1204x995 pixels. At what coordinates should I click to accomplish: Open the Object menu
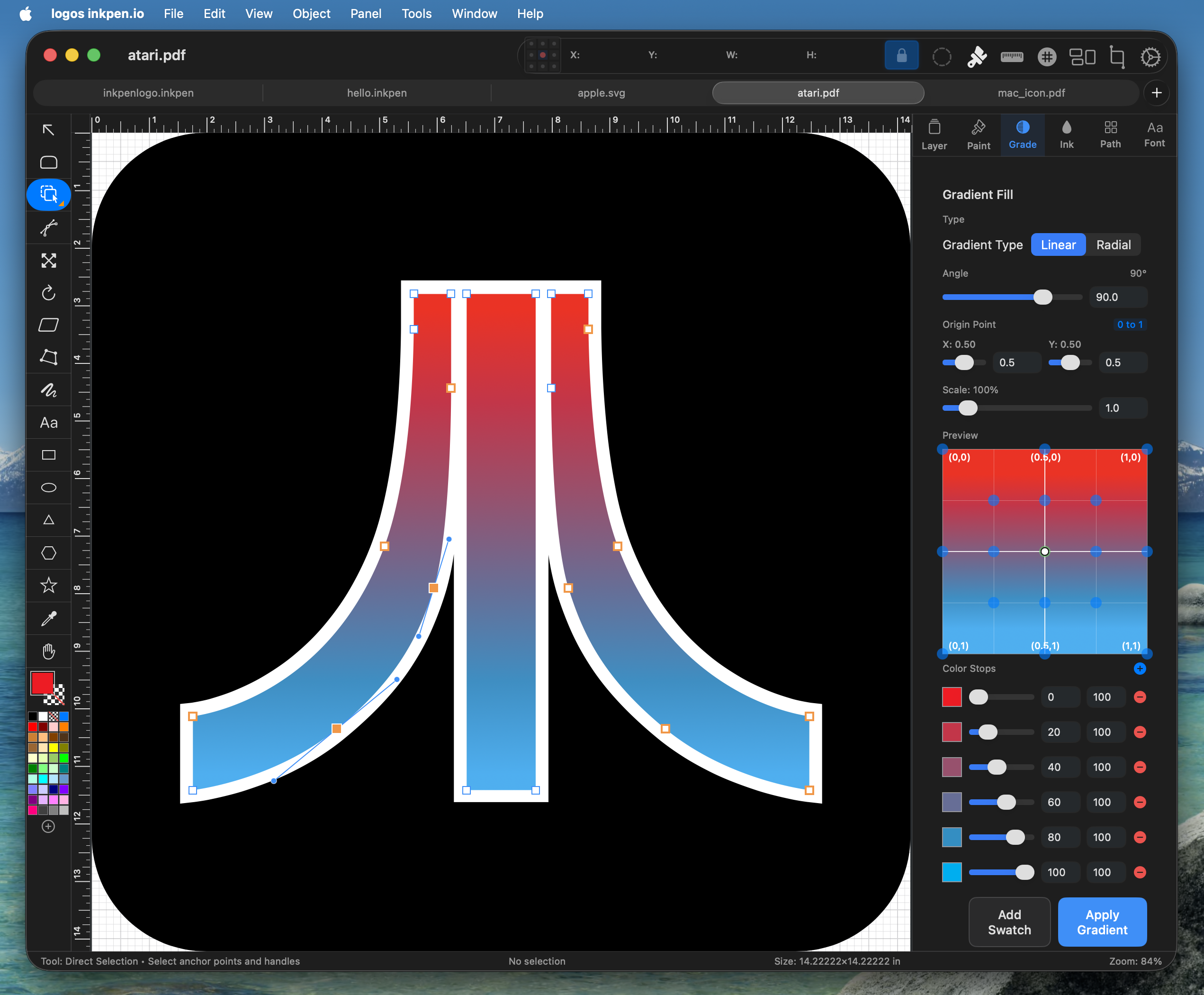[x=311, y=14]
